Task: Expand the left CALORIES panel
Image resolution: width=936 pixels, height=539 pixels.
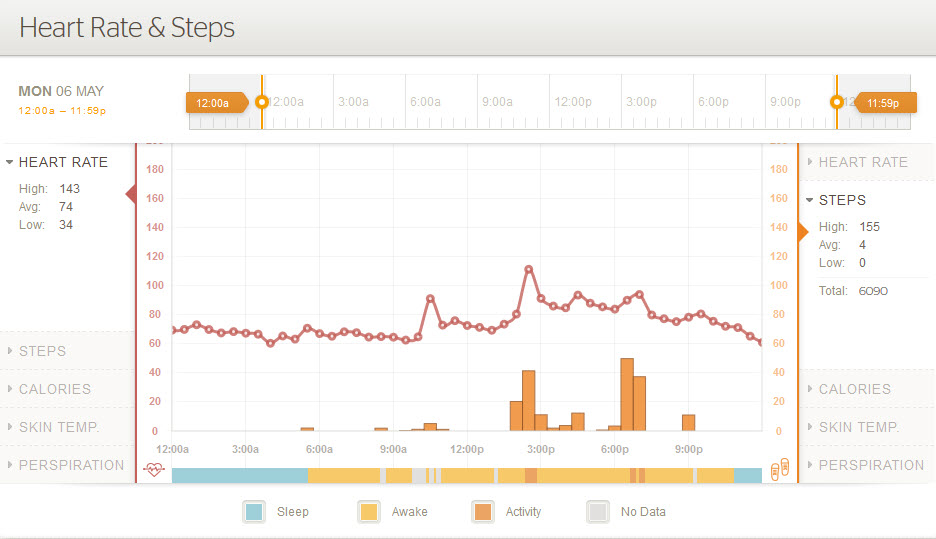Action: [x=54, y=389]
